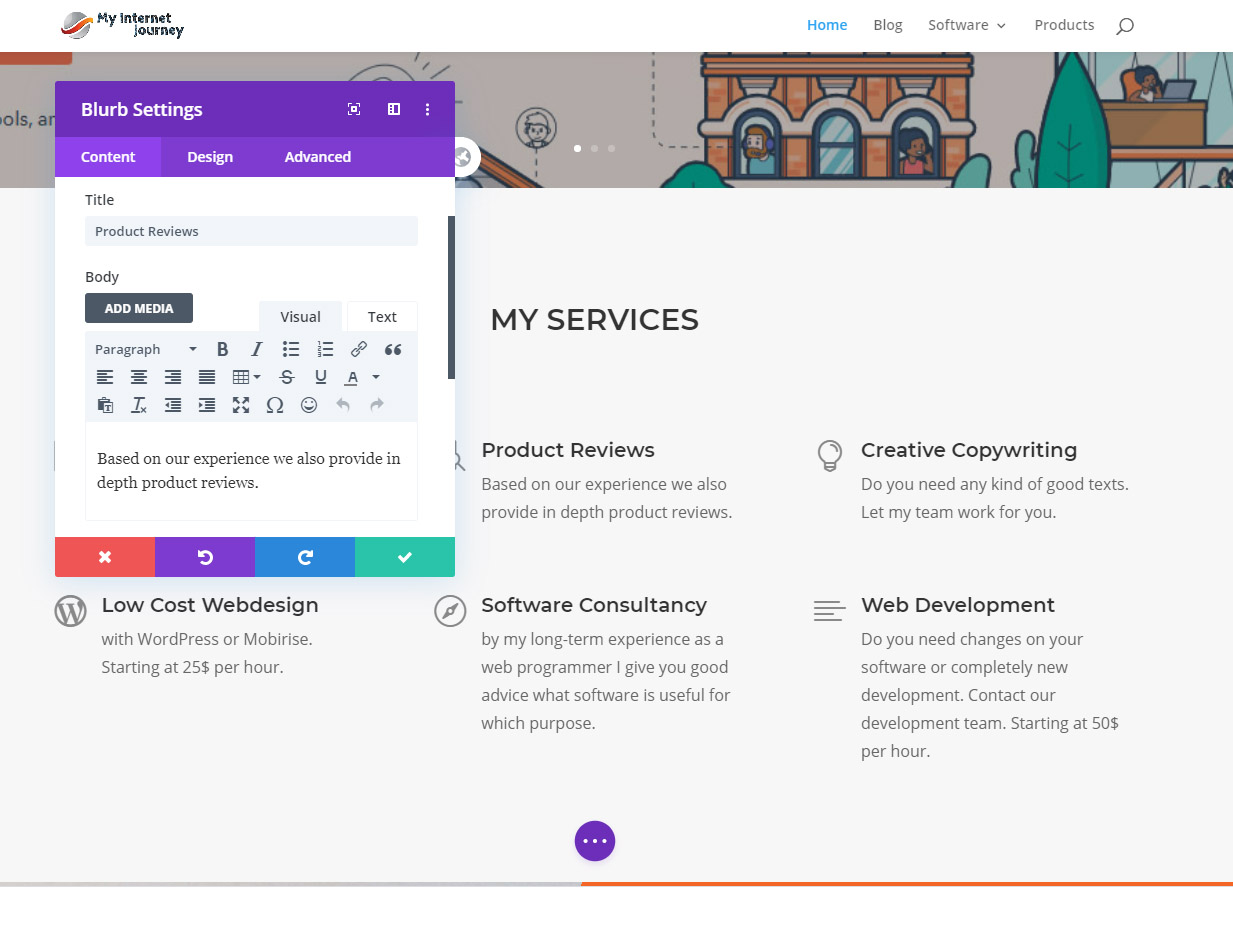1233x927 pixels.
Task: Apply italic formatting in body editor
Action: click(257, 349)
